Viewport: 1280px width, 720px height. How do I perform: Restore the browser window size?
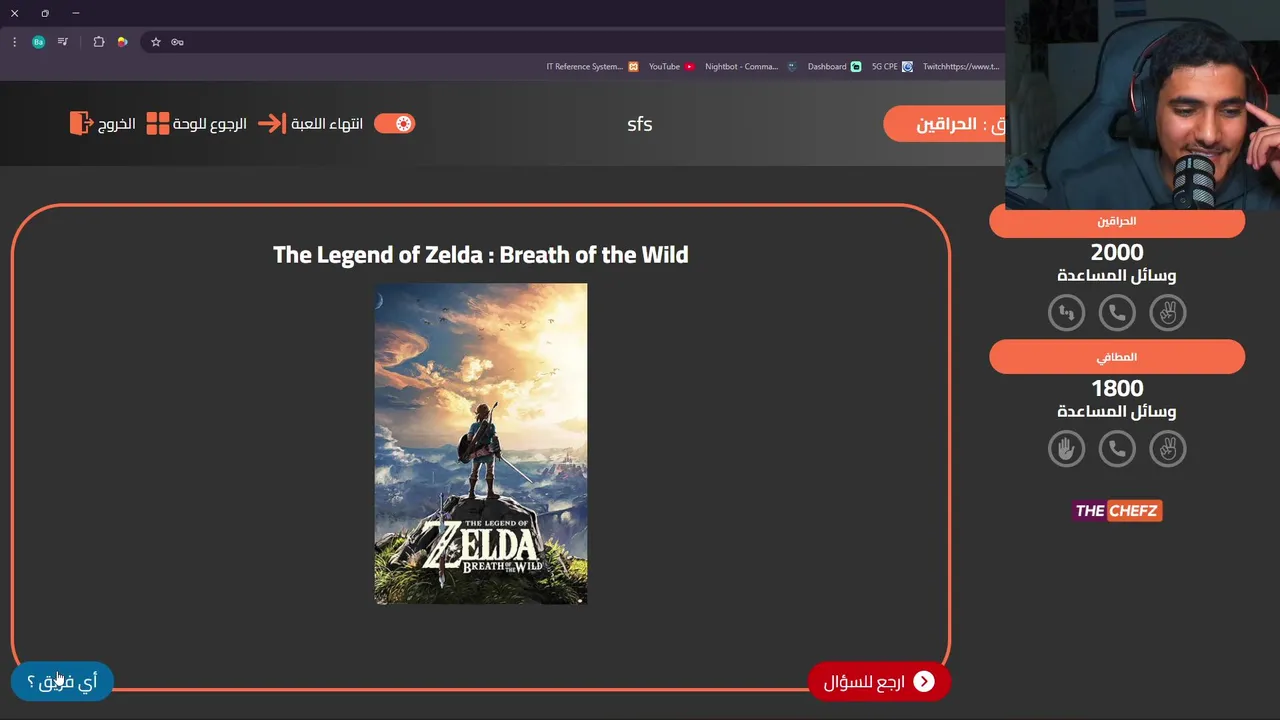(x=45, y=13)
